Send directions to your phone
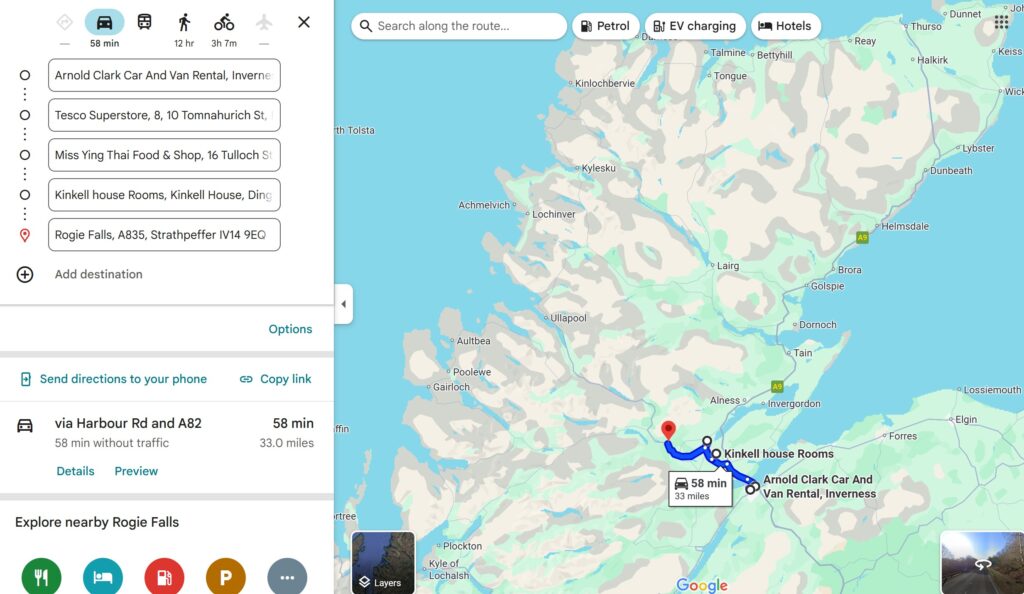The width and height of the screenshot is (1024, 594). (114, 379)
